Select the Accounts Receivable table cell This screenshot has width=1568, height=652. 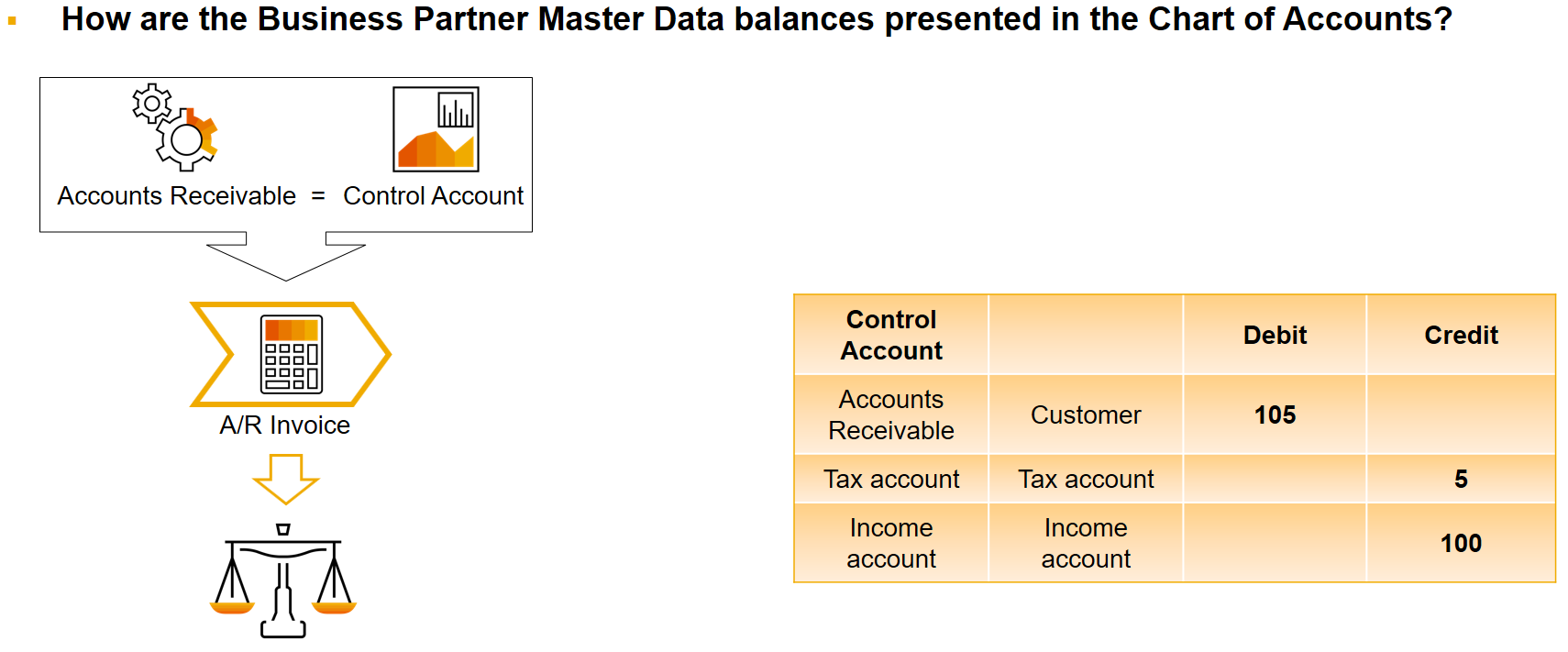pyautogui.click(x=891, y=414)
